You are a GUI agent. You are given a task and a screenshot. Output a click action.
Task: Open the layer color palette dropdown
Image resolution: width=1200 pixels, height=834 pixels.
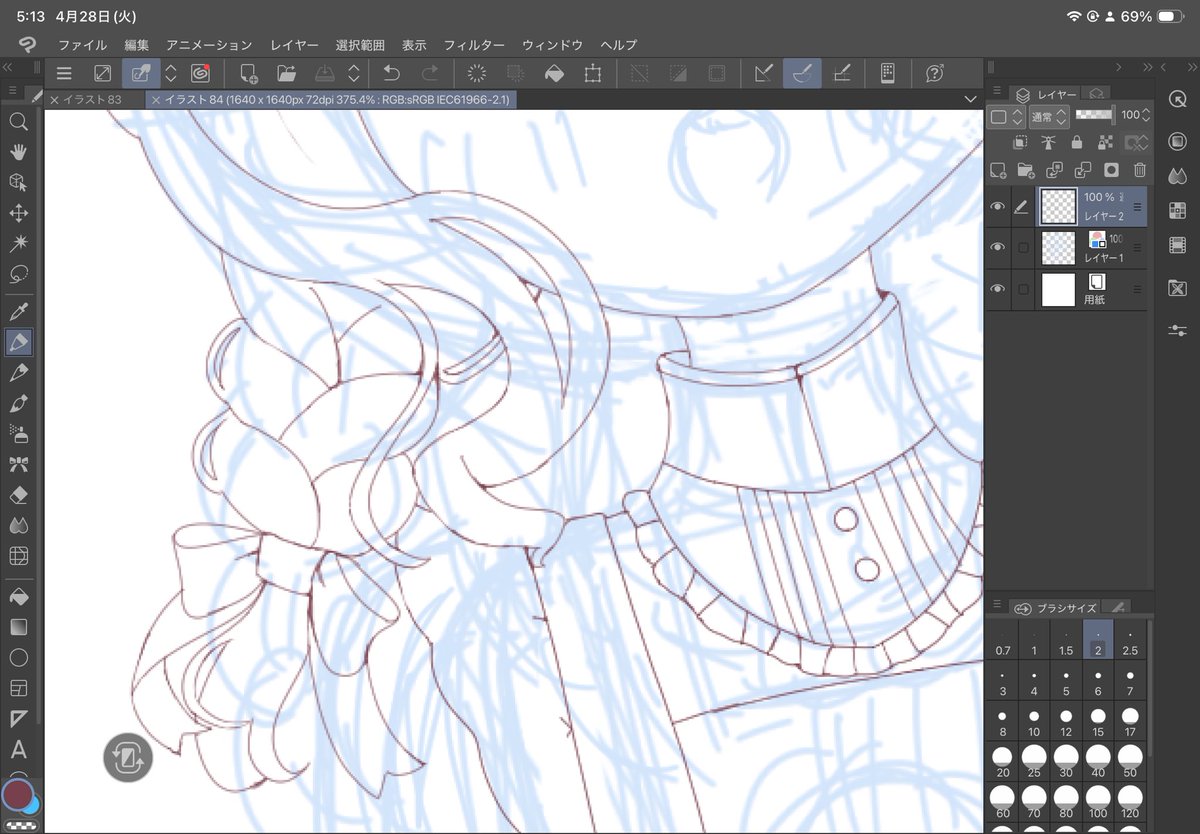pos(1006,116)
